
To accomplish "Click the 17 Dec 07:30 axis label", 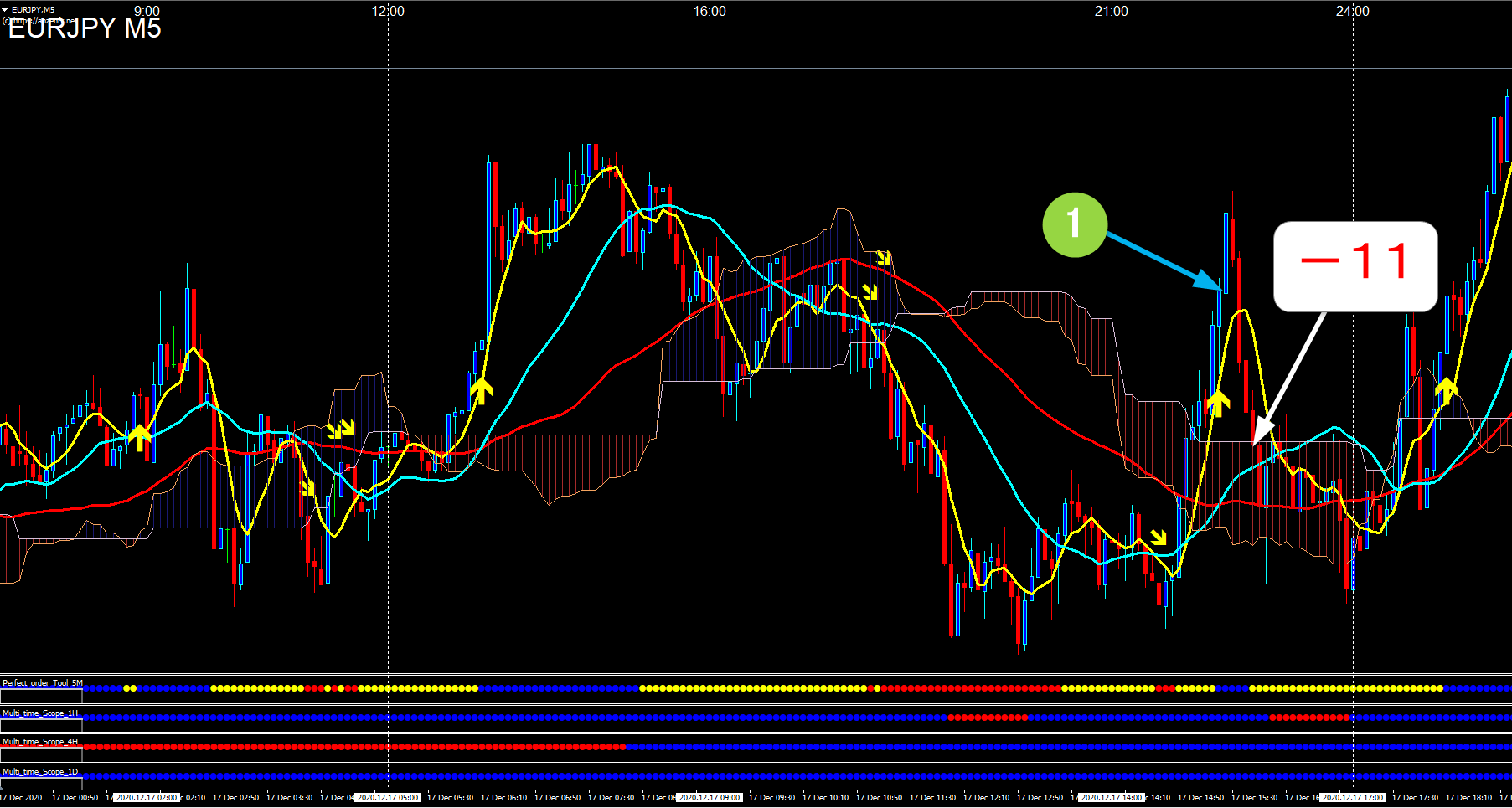I will pos(611,798).
